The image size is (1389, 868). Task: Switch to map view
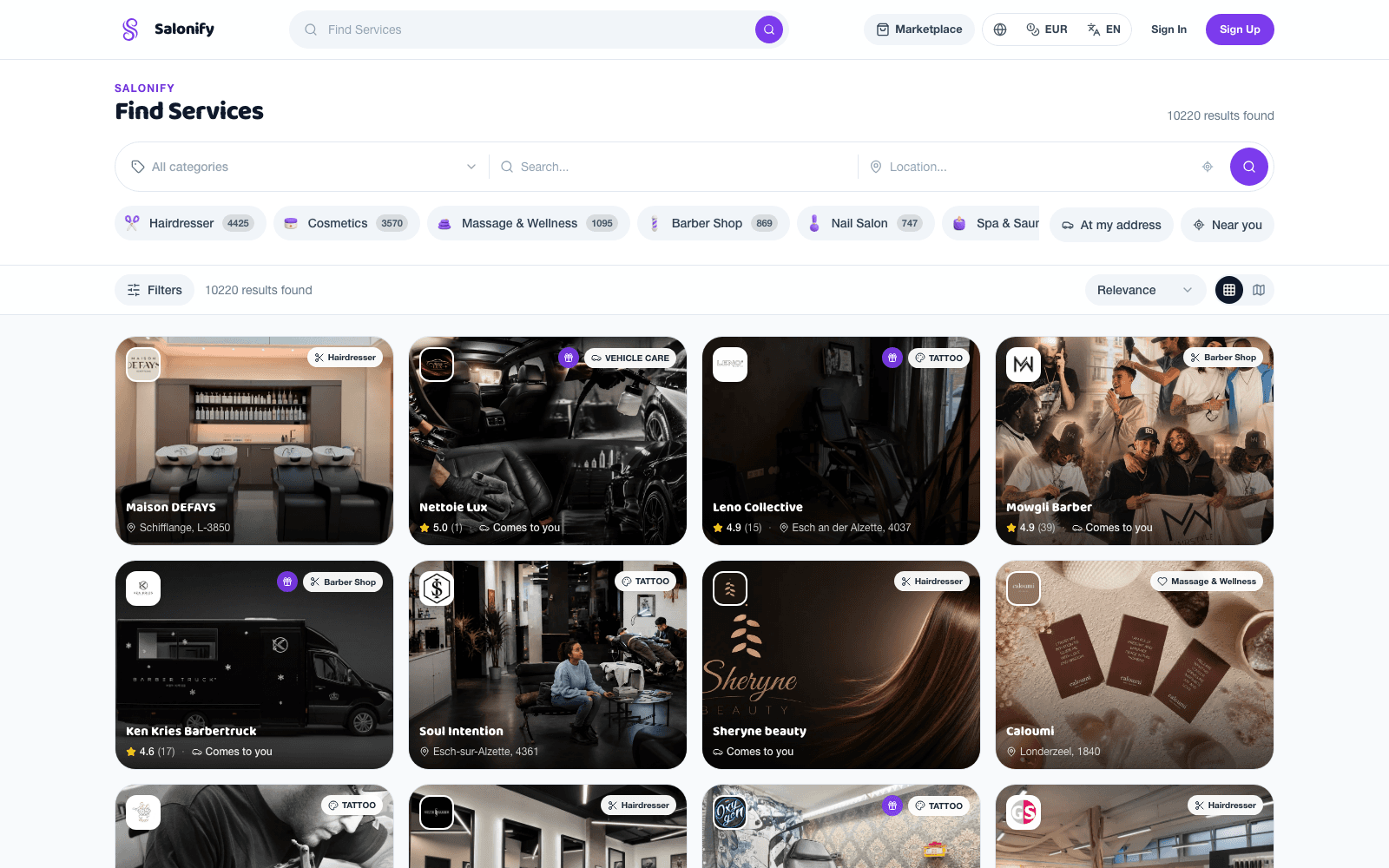(1259, 290)
